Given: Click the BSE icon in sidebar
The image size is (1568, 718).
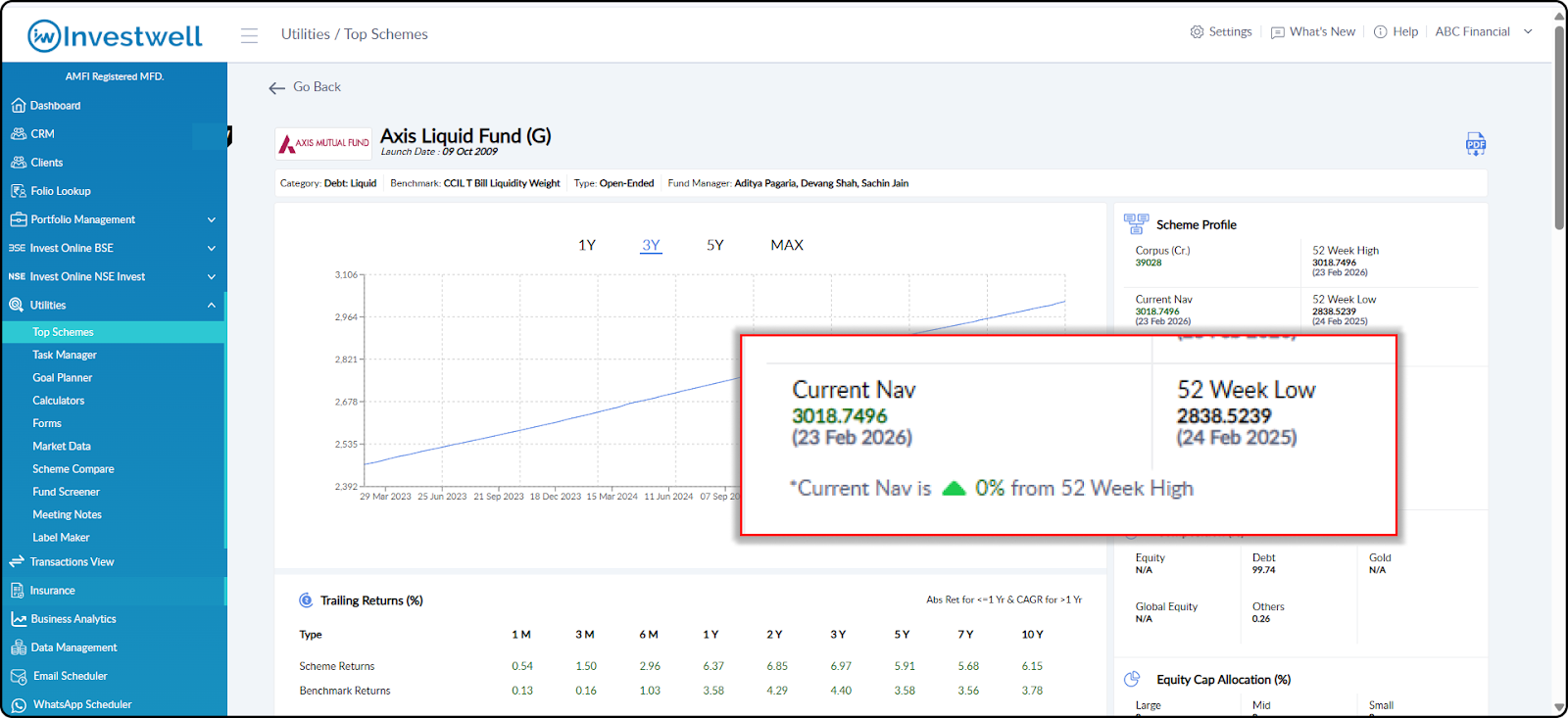Looking at the screenshot, I should 17,248.
